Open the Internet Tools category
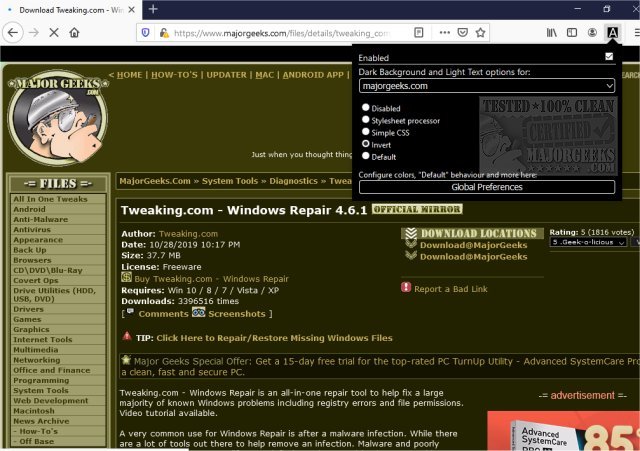This screenshot has height=451, width=640. pyautogui.click(x=42, y=340)
